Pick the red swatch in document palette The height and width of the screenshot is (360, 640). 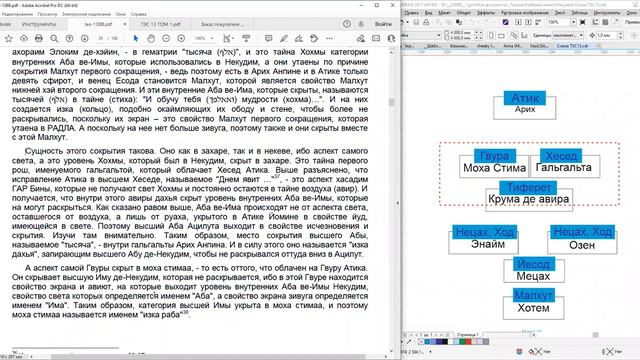click(x=468, y=342)
